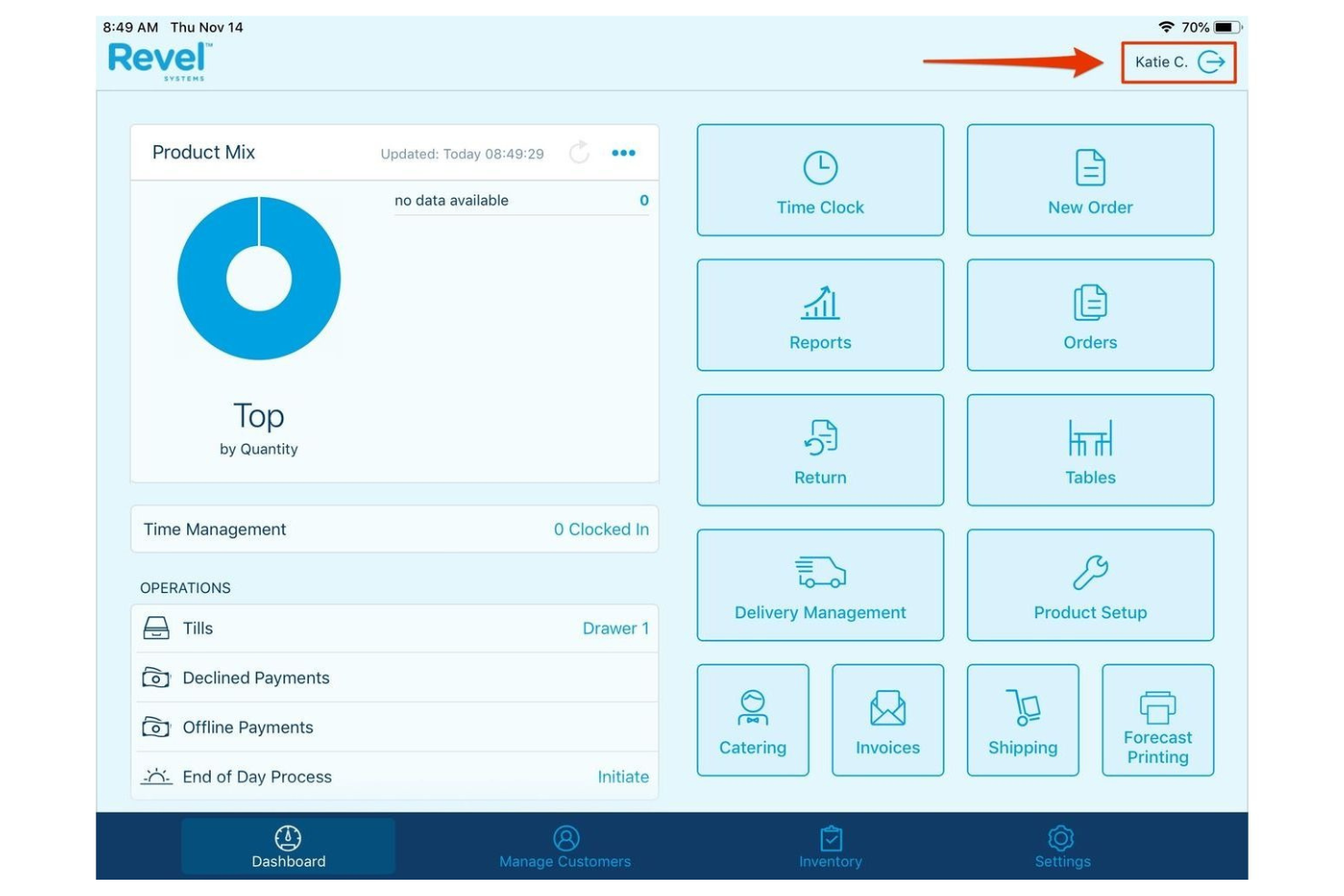View the Orders list
The image size is (1344, 896).
1090,315
